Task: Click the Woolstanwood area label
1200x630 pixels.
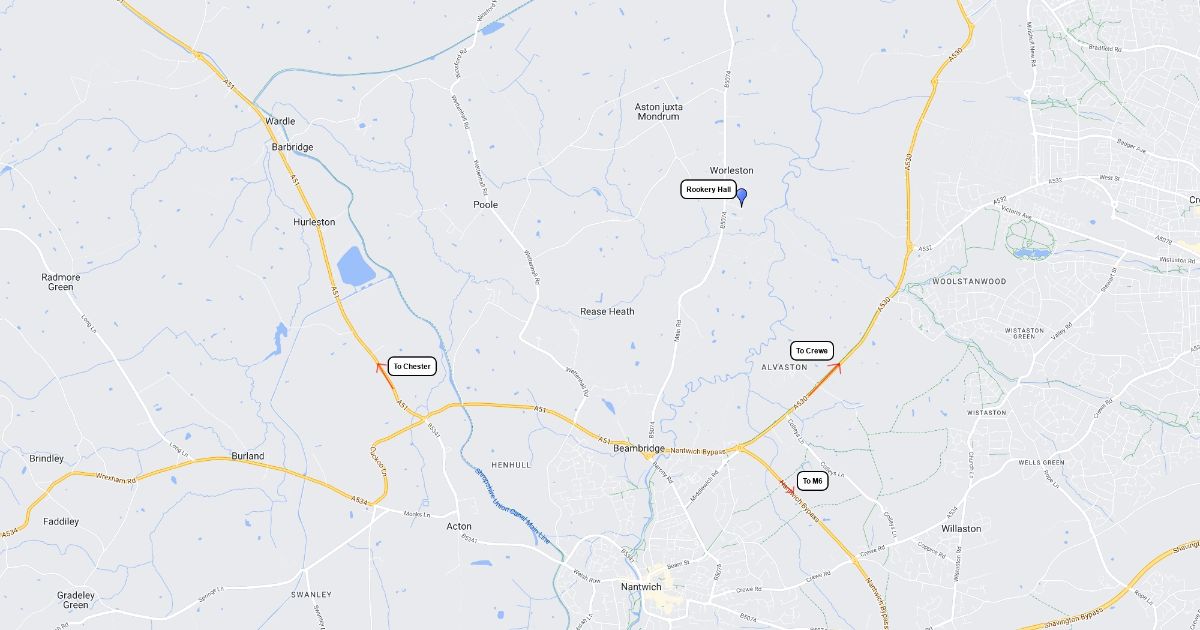Action: (957, 282)
